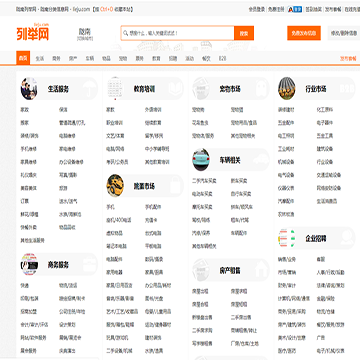Click the 房产租售 round image

pyautogui.click(x=201, y=270)
